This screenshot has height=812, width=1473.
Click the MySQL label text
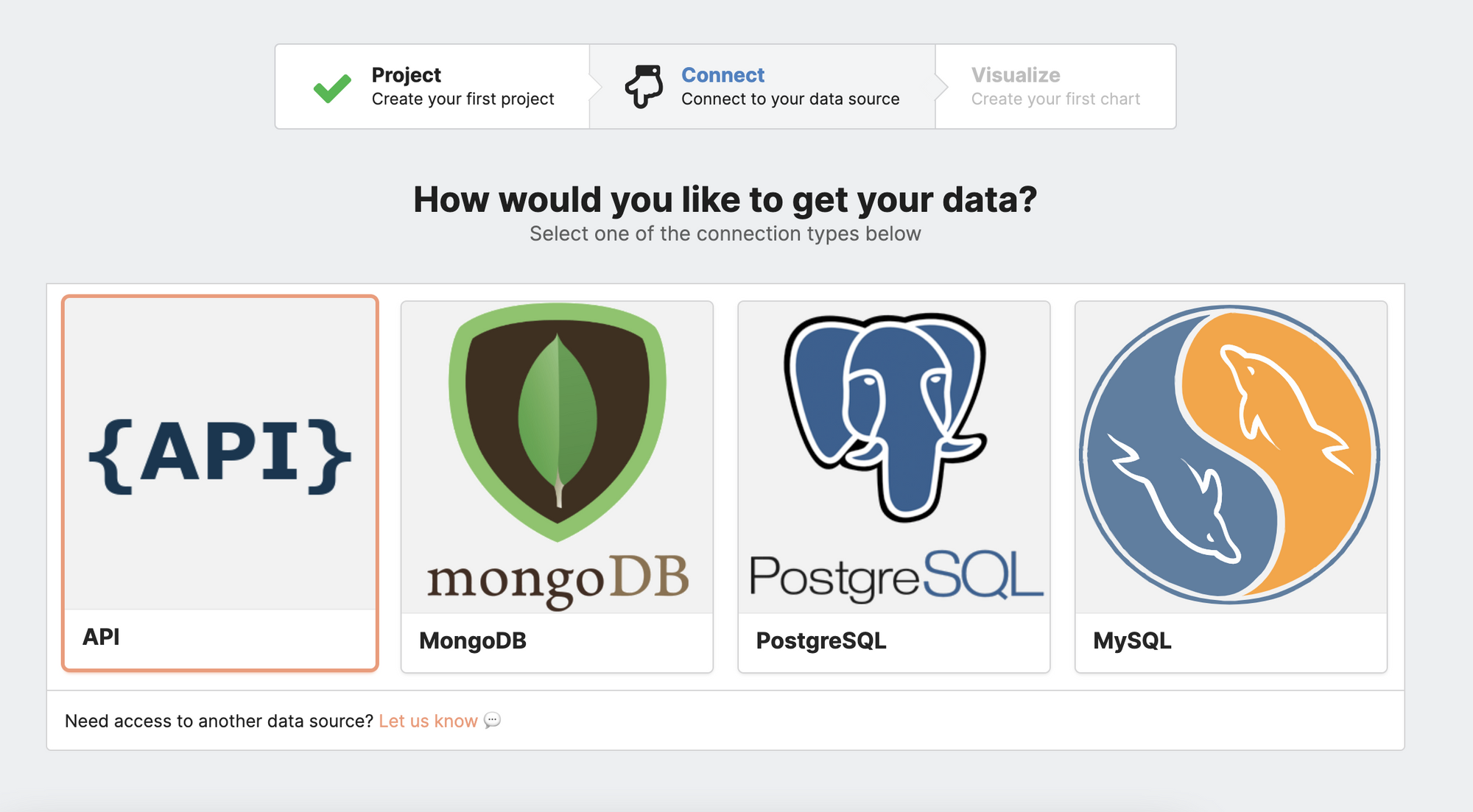(1133, 640)
